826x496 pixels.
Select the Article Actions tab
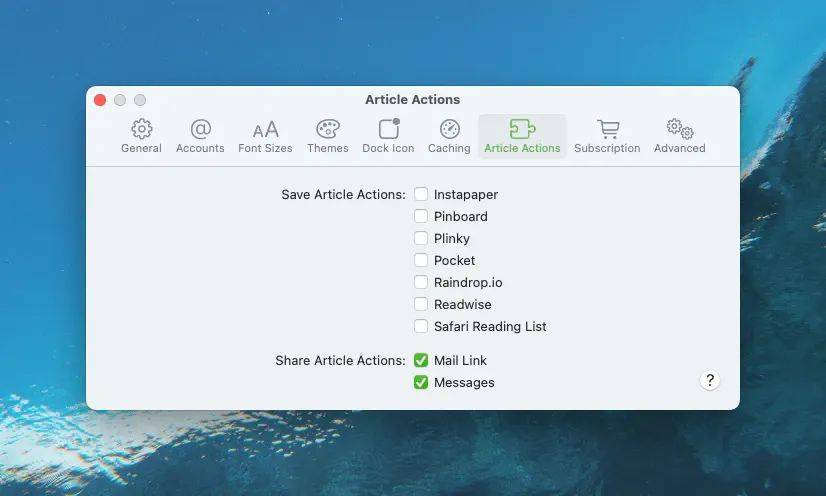pos(522,136)
